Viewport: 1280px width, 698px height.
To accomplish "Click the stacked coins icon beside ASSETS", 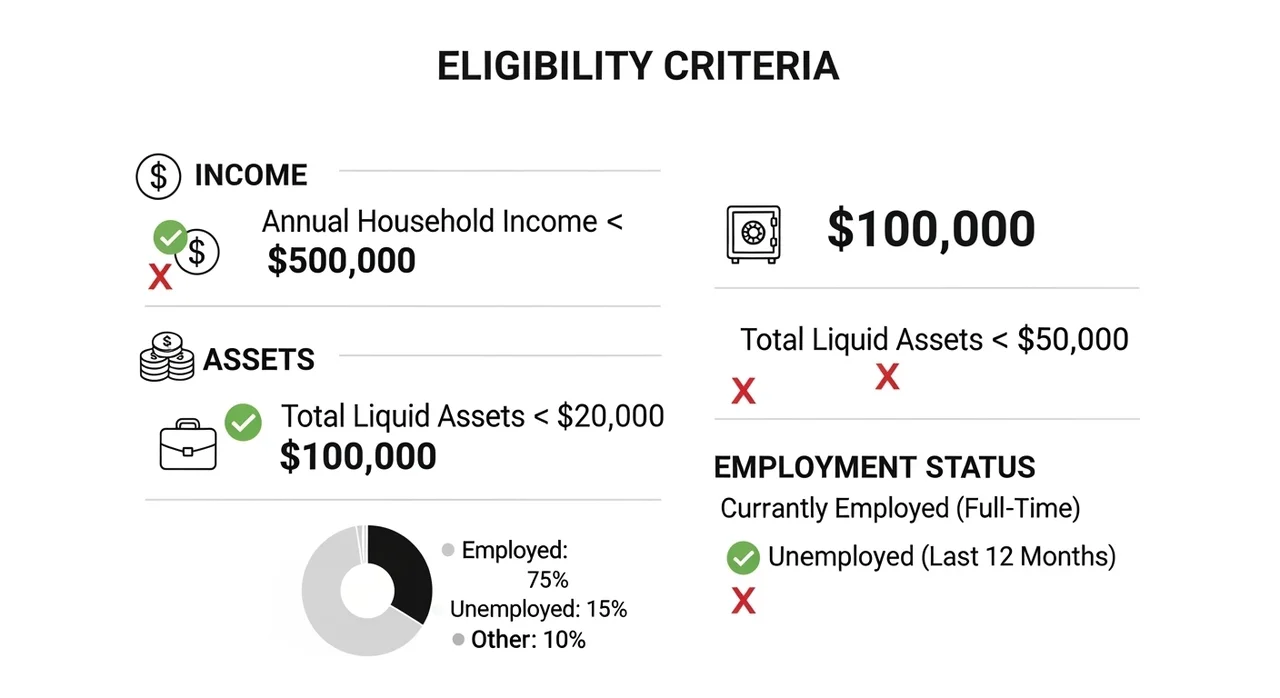I will point(167,357).
